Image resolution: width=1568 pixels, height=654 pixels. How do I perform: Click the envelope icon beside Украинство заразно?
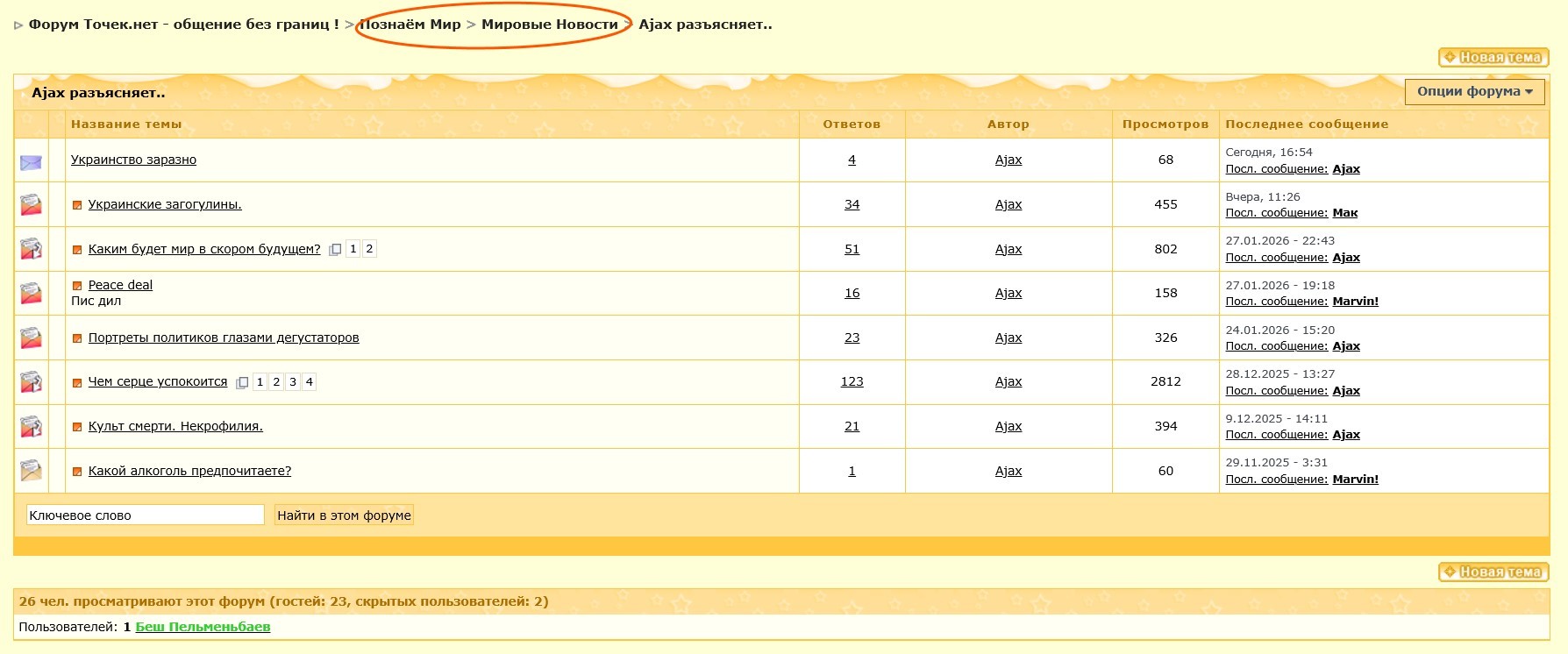[x=31, y=162]
